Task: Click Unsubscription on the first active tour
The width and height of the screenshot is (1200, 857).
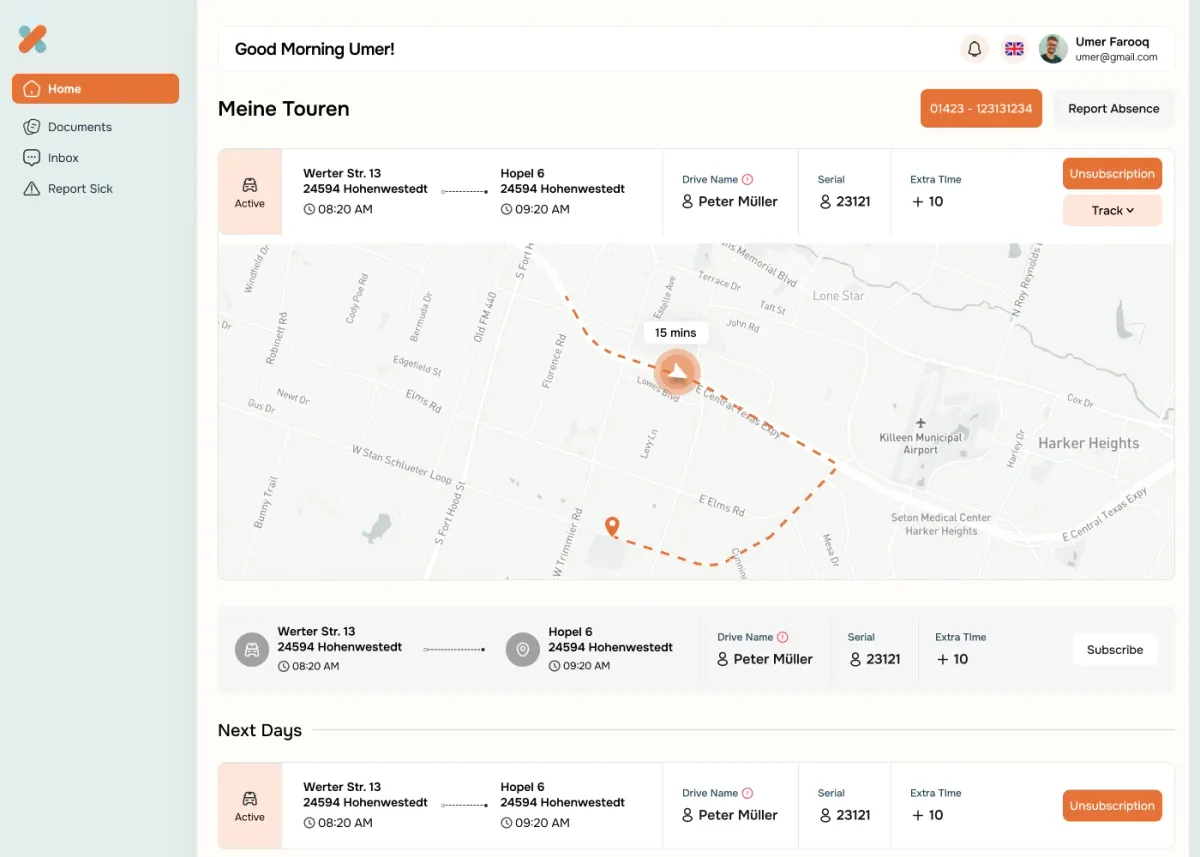Action: 1112,174
